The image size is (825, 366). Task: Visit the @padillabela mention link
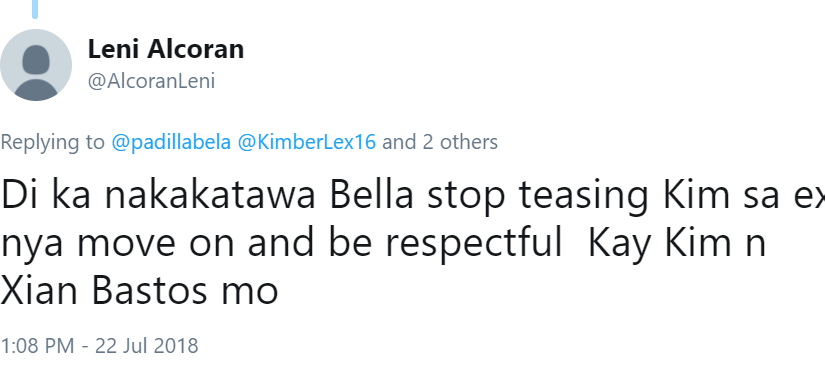point(171,142)
